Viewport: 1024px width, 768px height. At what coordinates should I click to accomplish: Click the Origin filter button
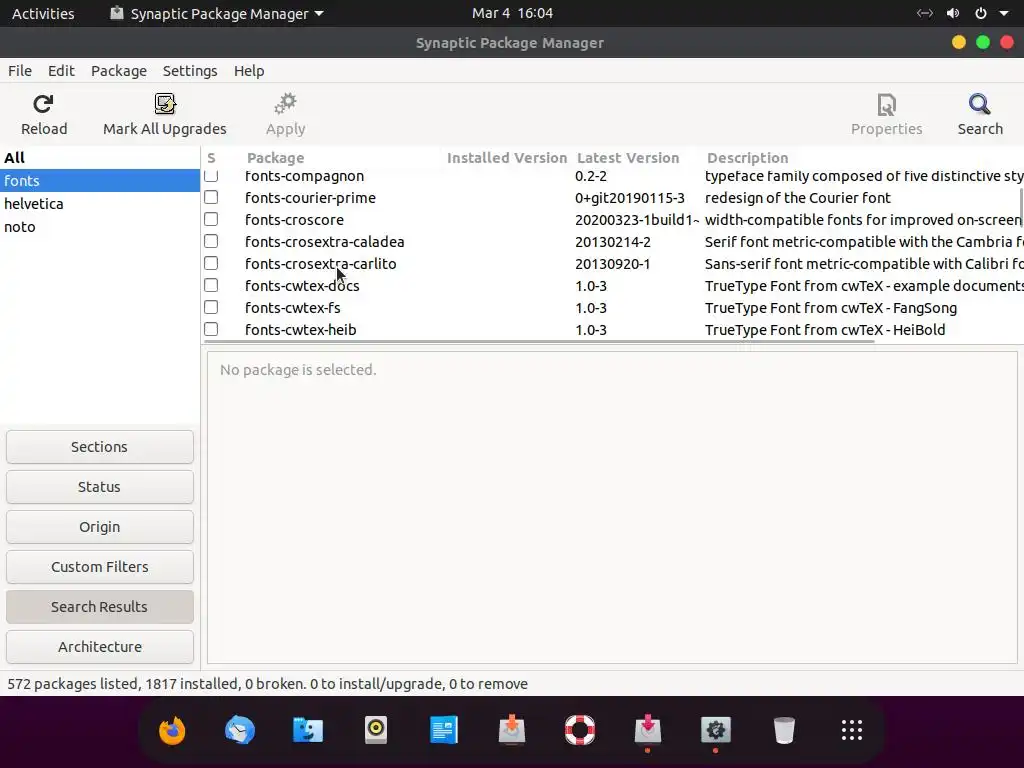[100, 527]
